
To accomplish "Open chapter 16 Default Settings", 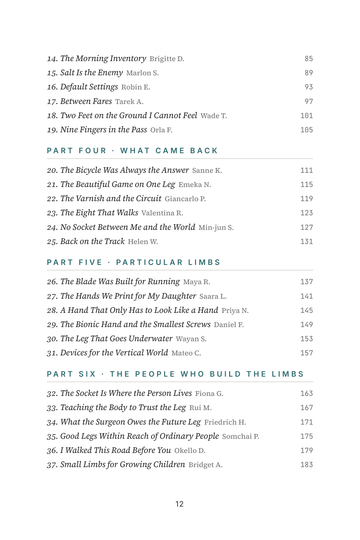I will (179, 87).
